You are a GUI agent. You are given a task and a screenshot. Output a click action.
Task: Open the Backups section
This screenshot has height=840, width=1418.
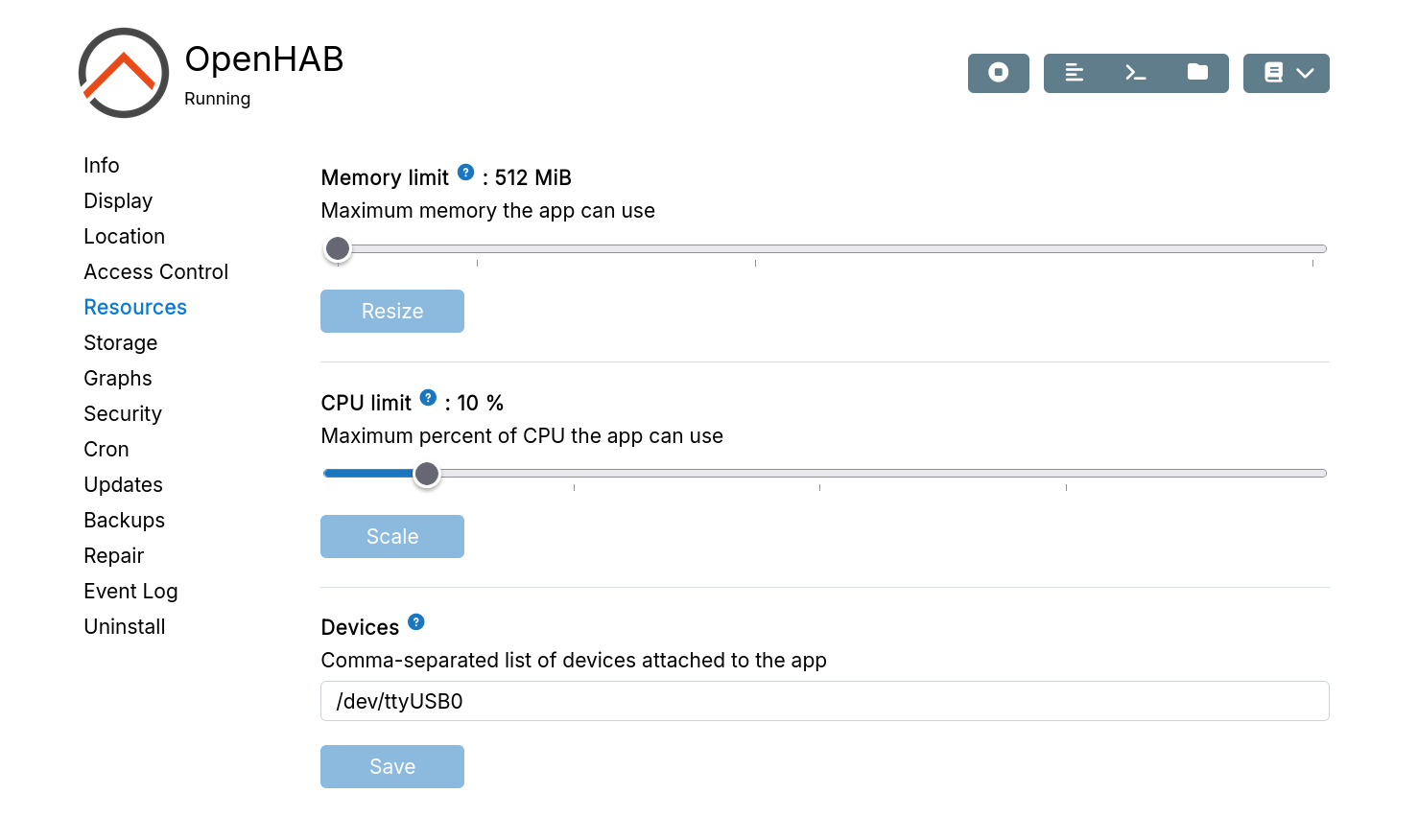(125, 521)
